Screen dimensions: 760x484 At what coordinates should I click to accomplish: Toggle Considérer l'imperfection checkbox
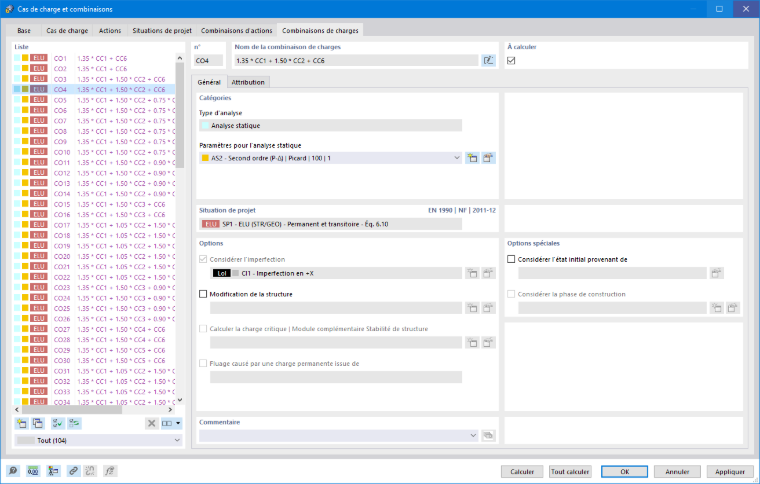(203, 259)
